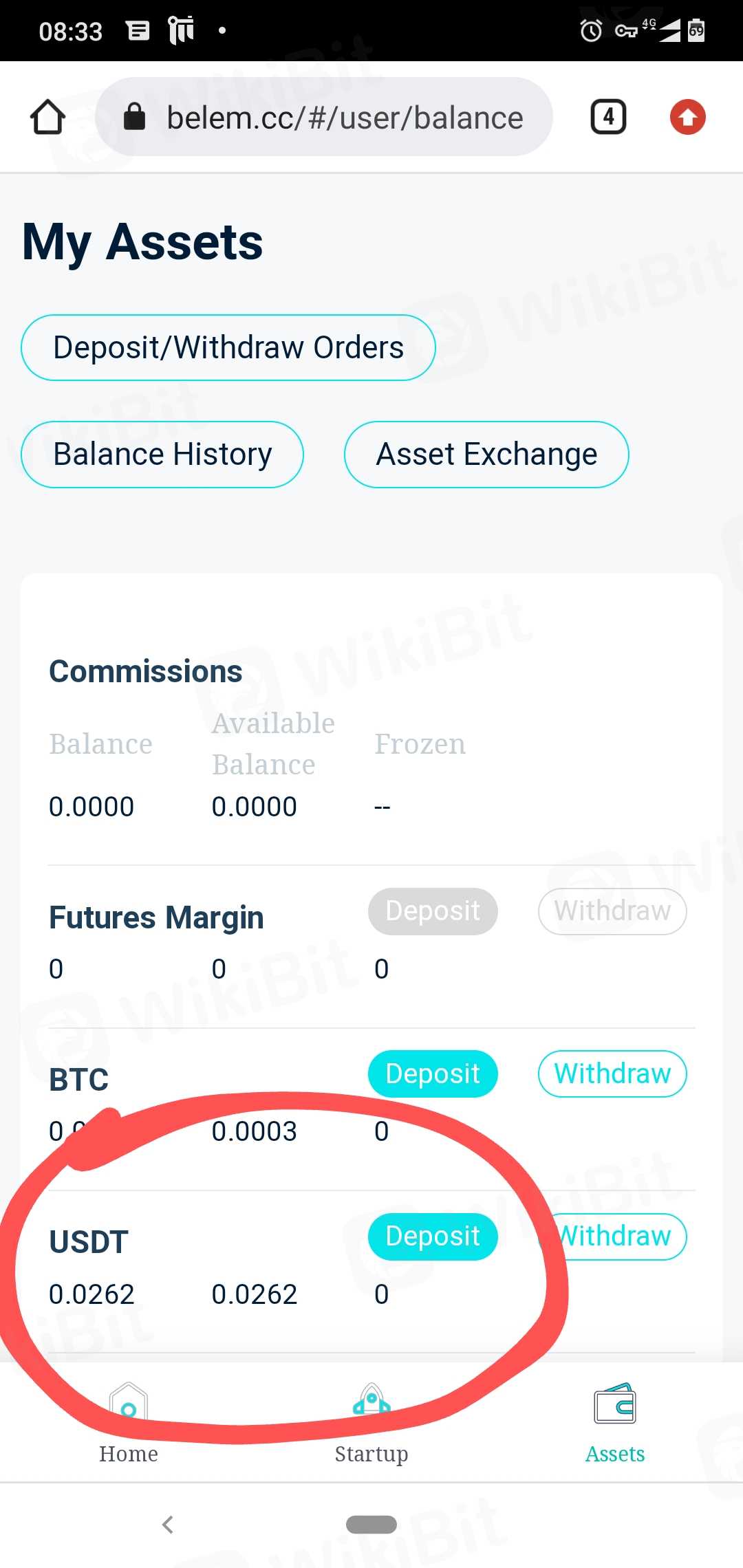Tap the Home tab at the bottom

(x=129, y=1422)
